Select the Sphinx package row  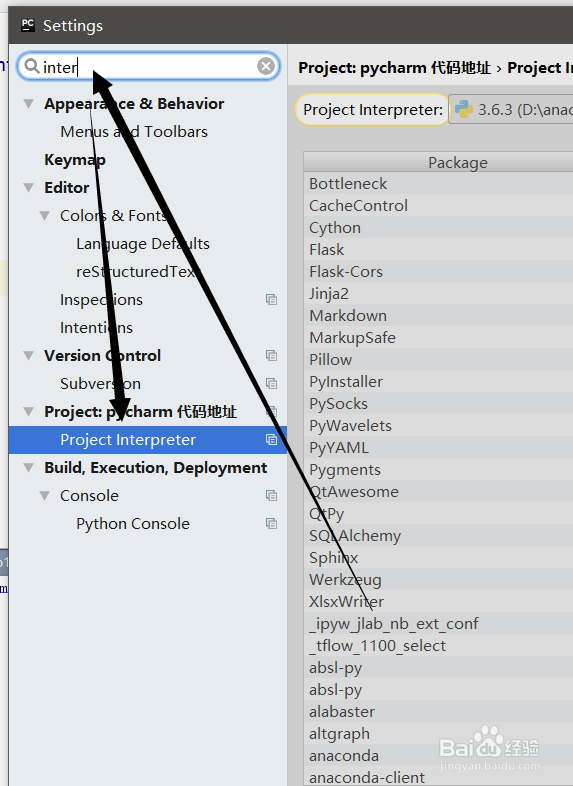pyautogui.click(x=438, y=558)
